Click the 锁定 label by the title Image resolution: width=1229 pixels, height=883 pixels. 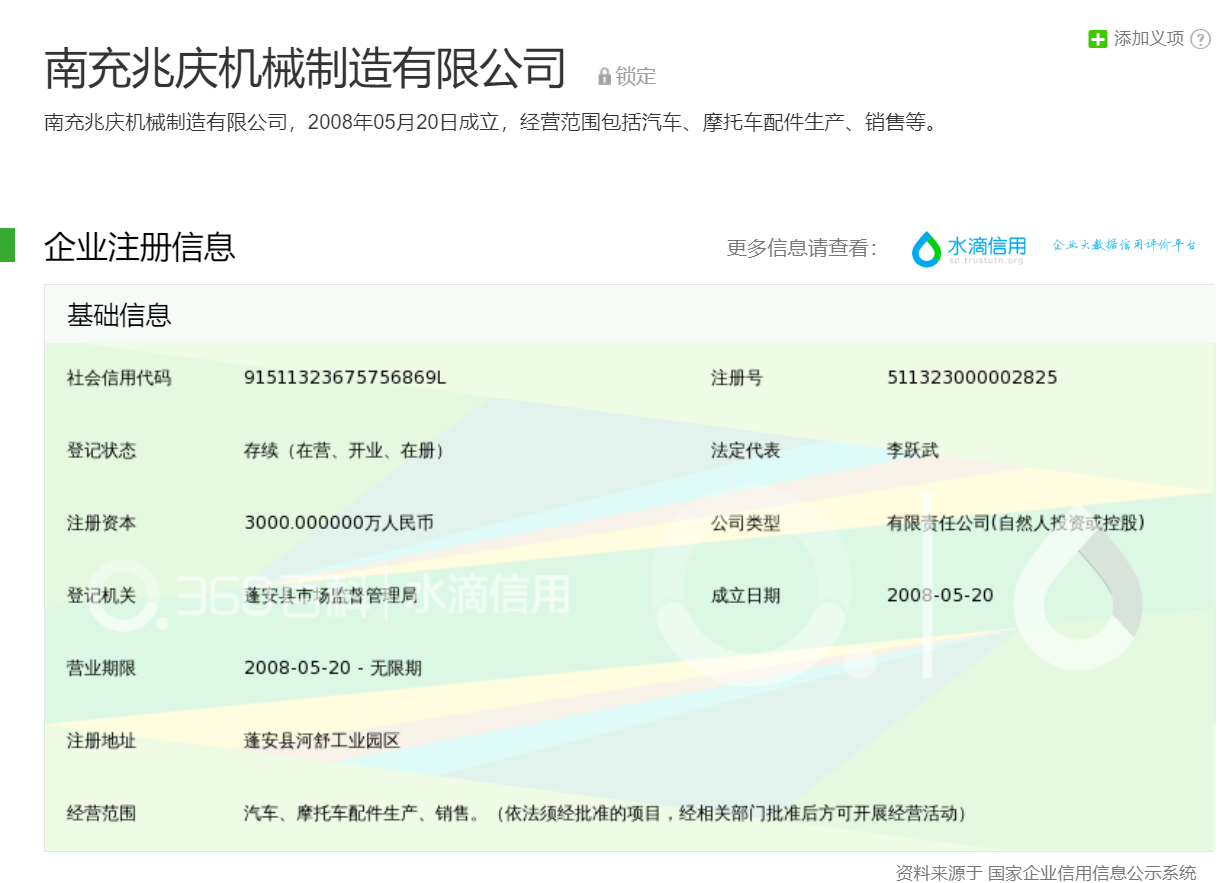636,76
